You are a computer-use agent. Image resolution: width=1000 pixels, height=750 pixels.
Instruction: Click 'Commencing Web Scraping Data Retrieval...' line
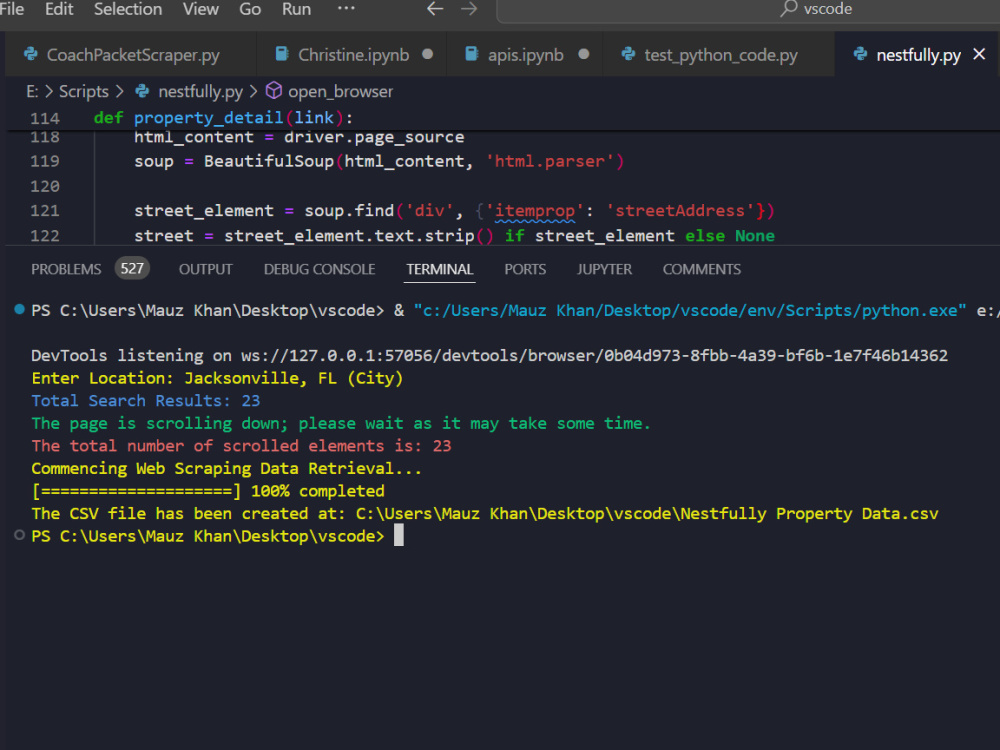coord(226,469)
